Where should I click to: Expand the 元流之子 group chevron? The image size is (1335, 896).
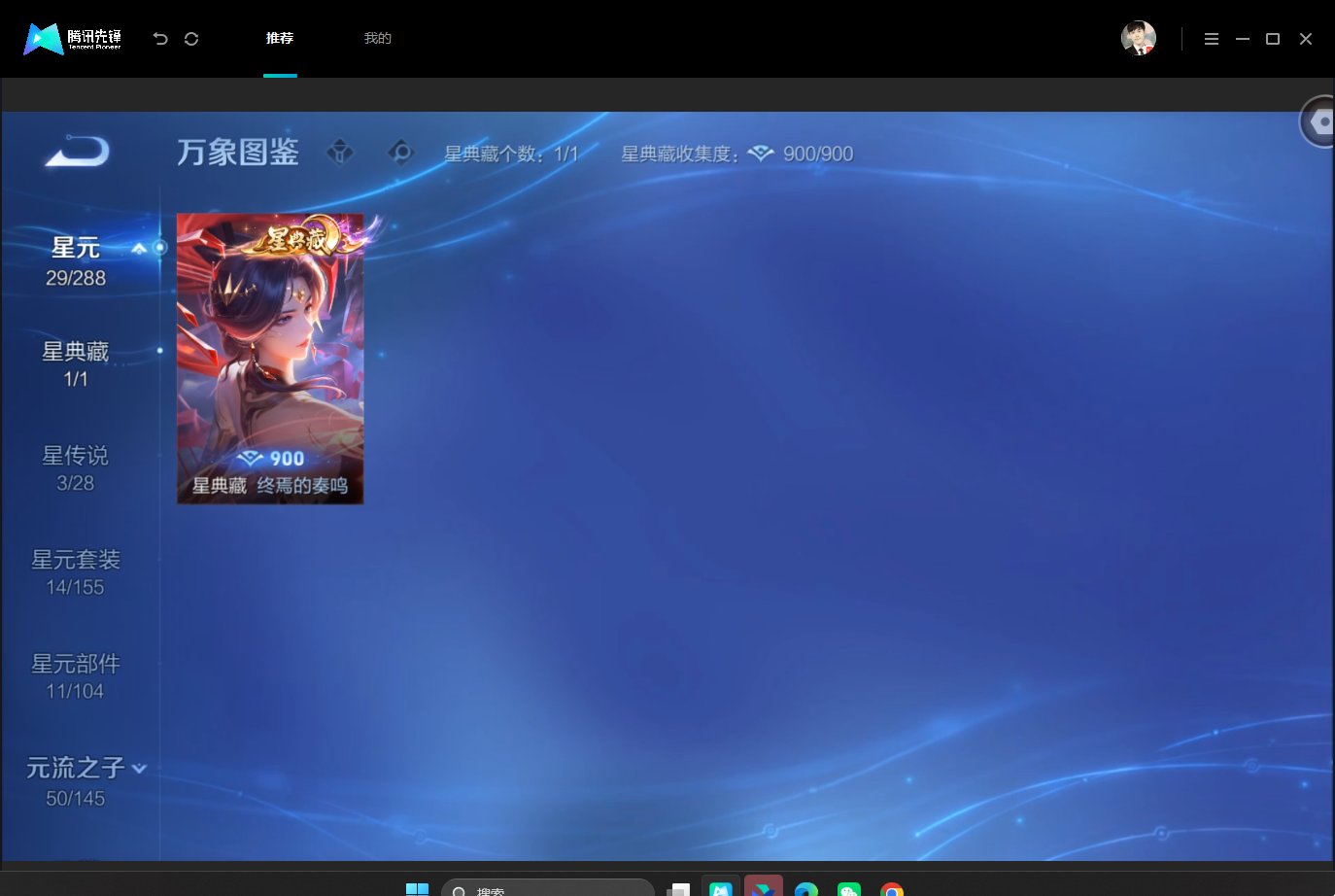tap(139, 768)
